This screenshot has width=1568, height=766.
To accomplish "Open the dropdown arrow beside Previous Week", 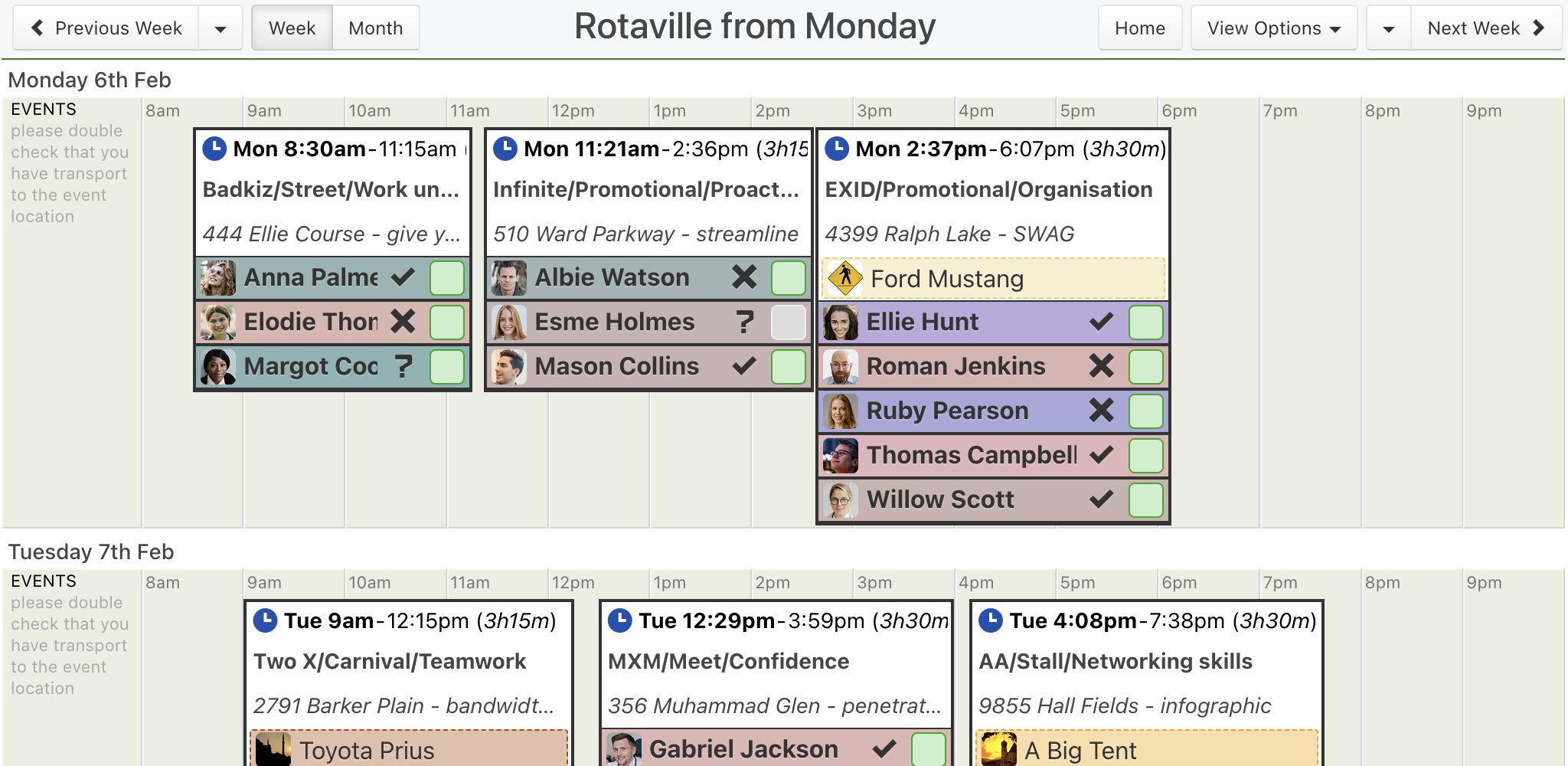I will click(x=220, y=28).
